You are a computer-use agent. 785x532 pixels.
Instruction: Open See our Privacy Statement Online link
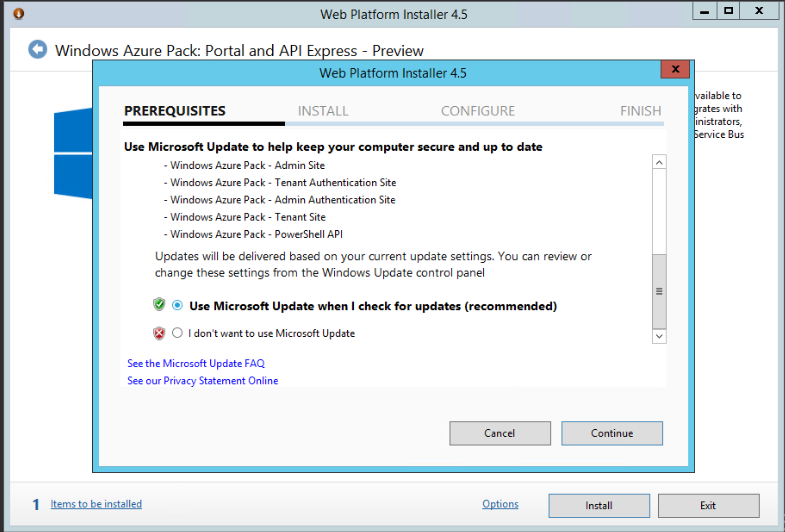[x=203, y=381]
